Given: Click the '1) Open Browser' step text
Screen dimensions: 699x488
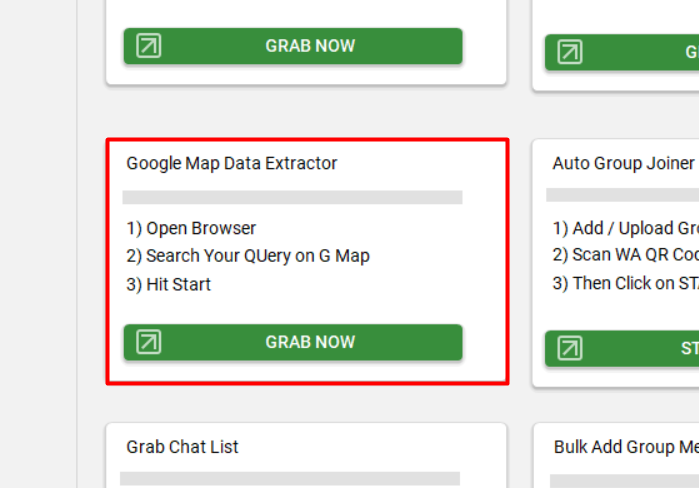Looking at the screenshot, I should (191, 228).
